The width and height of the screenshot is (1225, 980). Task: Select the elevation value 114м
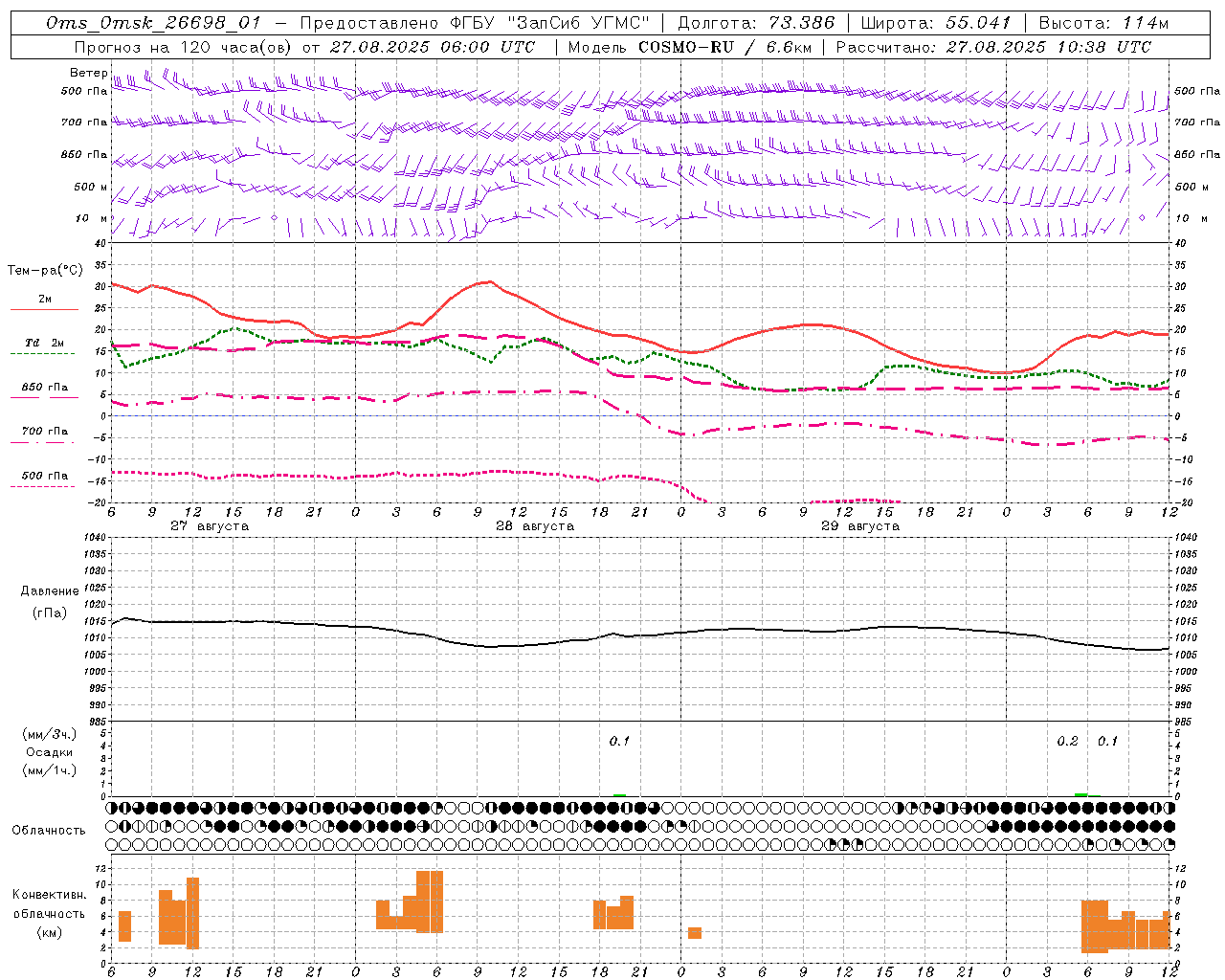click(1146, 23)
